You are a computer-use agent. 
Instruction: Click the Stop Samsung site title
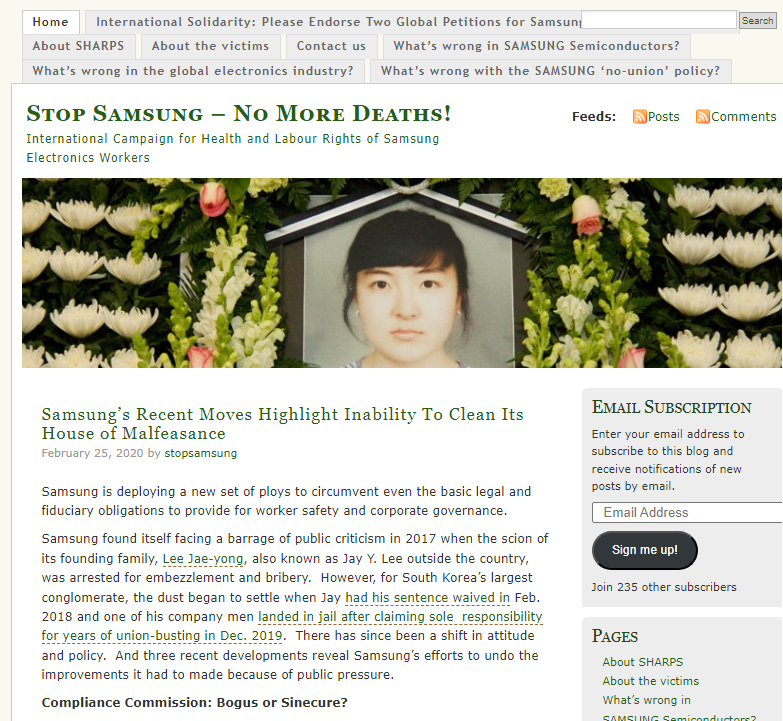coord(239,113)
